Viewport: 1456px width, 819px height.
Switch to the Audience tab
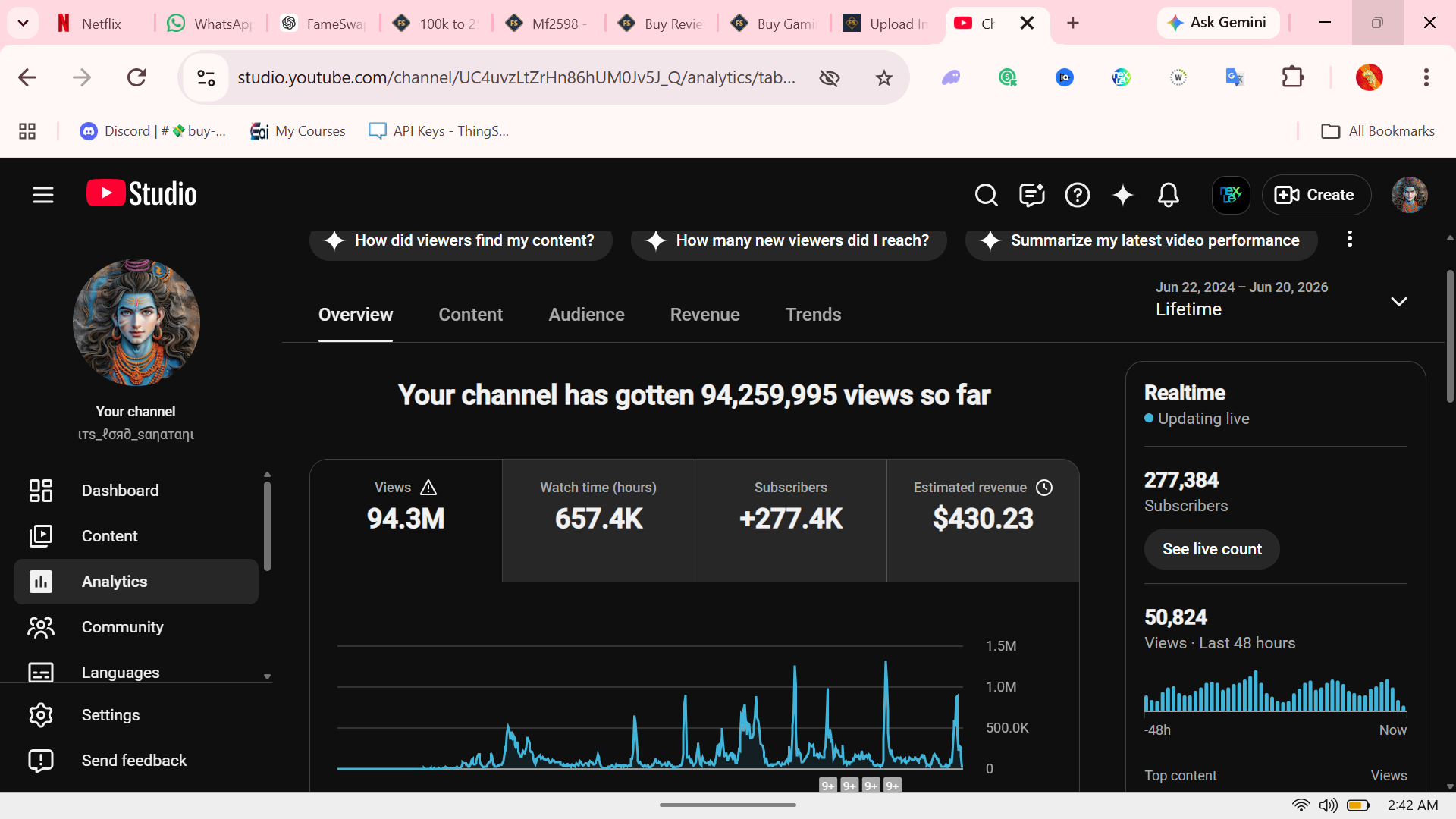pyautogui.click(x=586, y=315)
